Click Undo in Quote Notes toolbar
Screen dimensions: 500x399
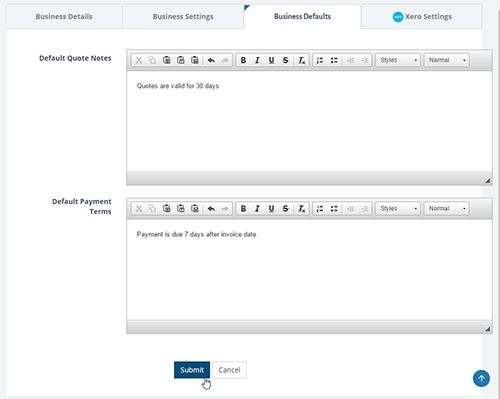point(211,60)
